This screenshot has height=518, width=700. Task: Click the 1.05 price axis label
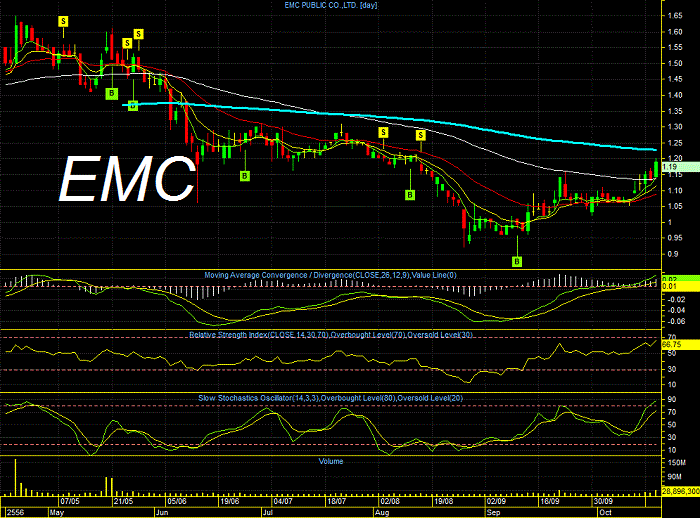tap(675, 206)
